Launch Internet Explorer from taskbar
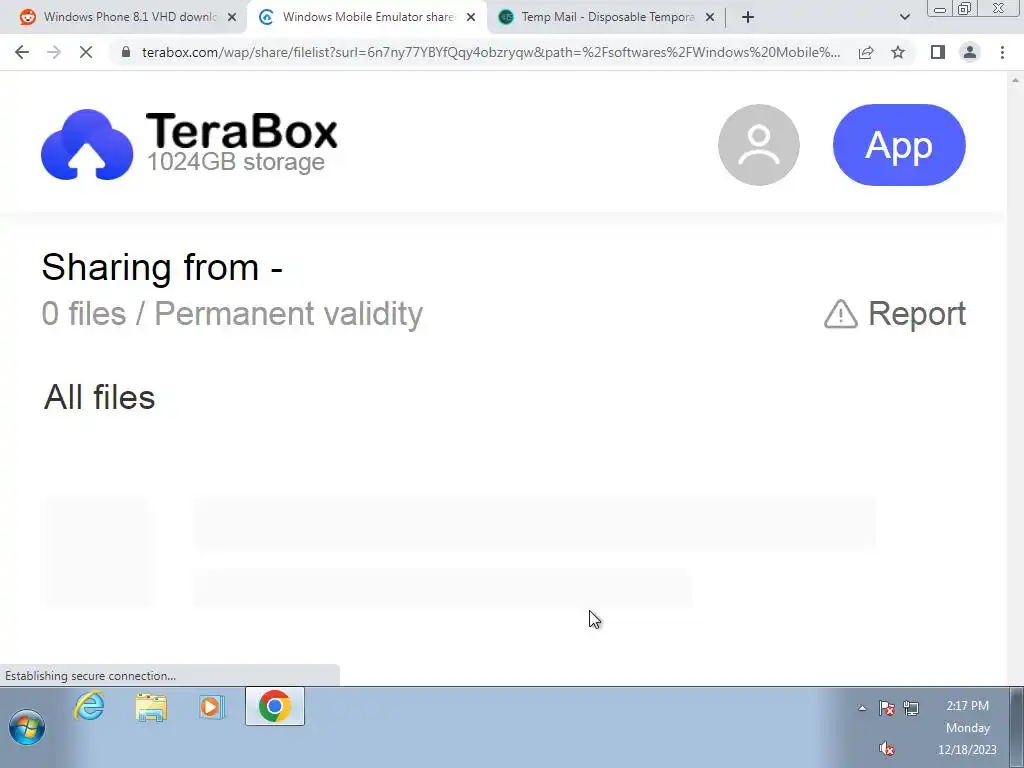Viewport: 1024px width, 768px height. tap(89, 707)
